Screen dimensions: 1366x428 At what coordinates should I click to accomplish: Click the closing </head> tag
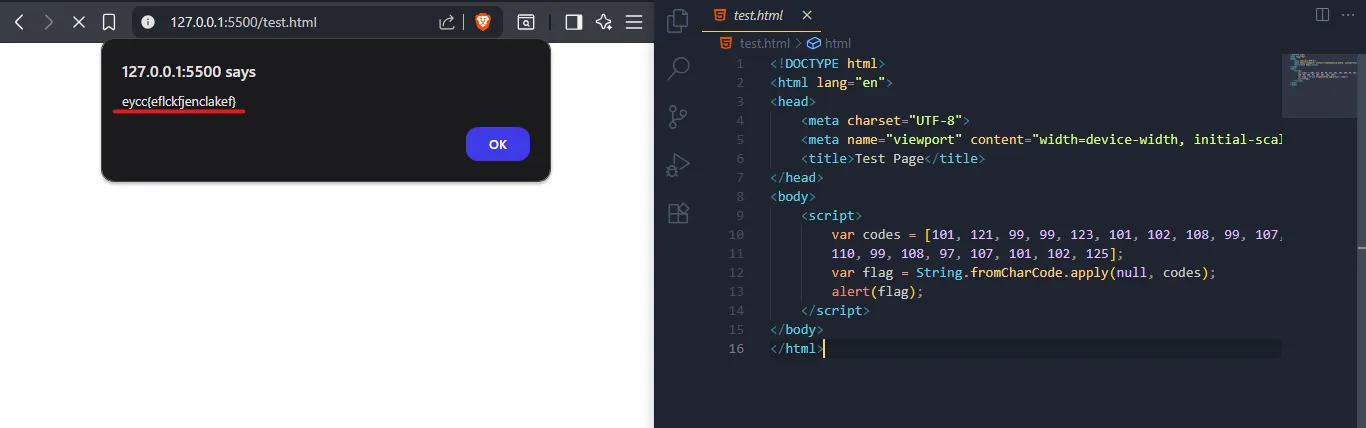click(797, 177)
